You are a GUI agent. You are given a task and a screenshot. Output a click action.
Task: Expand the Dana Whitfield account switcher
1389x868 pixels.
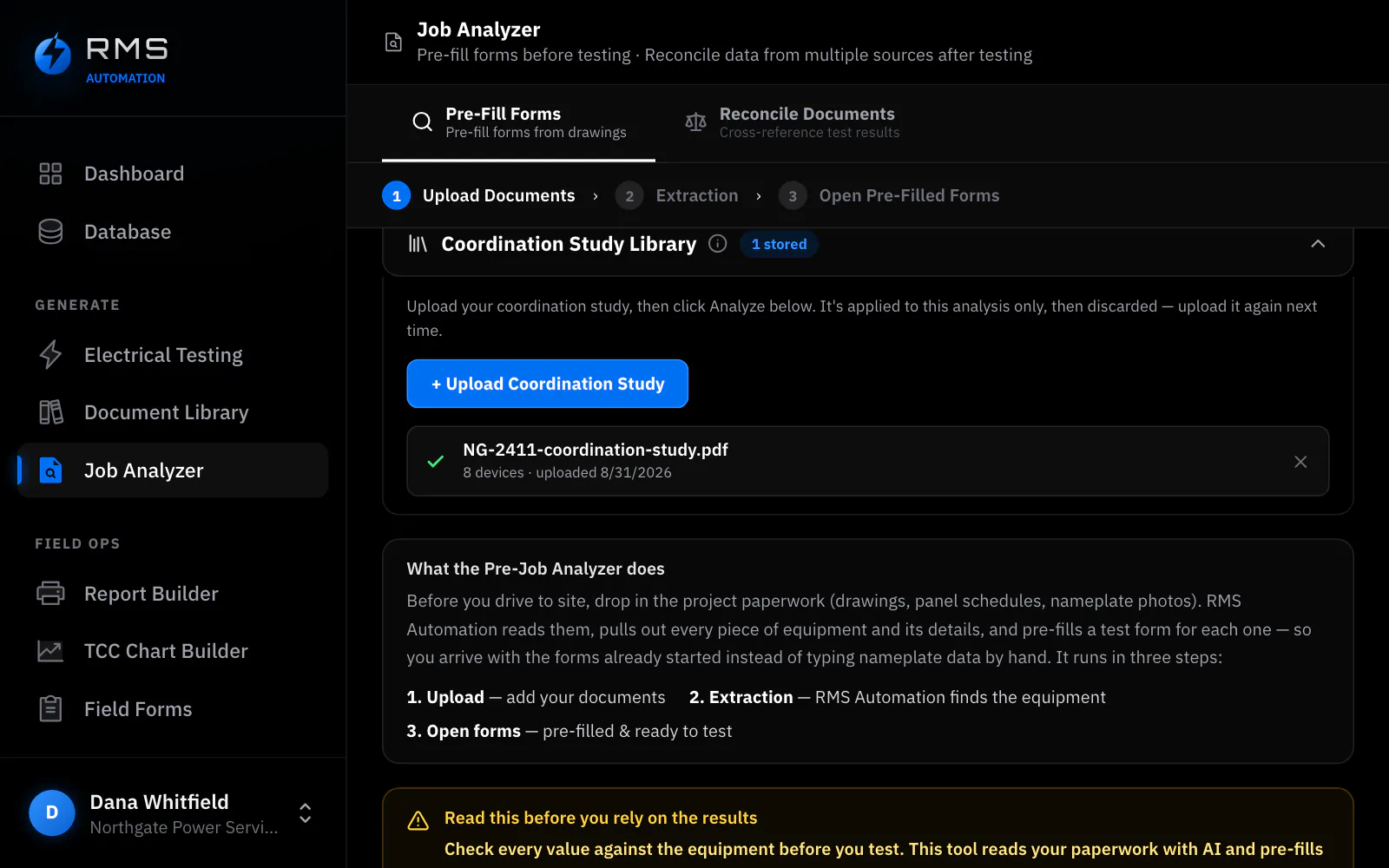point(306,813)
